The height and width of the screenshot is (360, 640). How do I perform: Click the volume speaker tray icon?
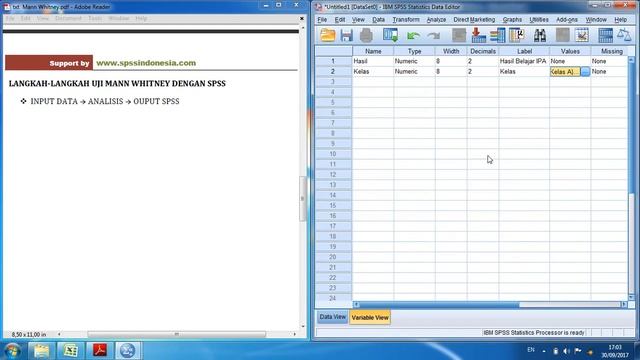[x=566, y=351]
